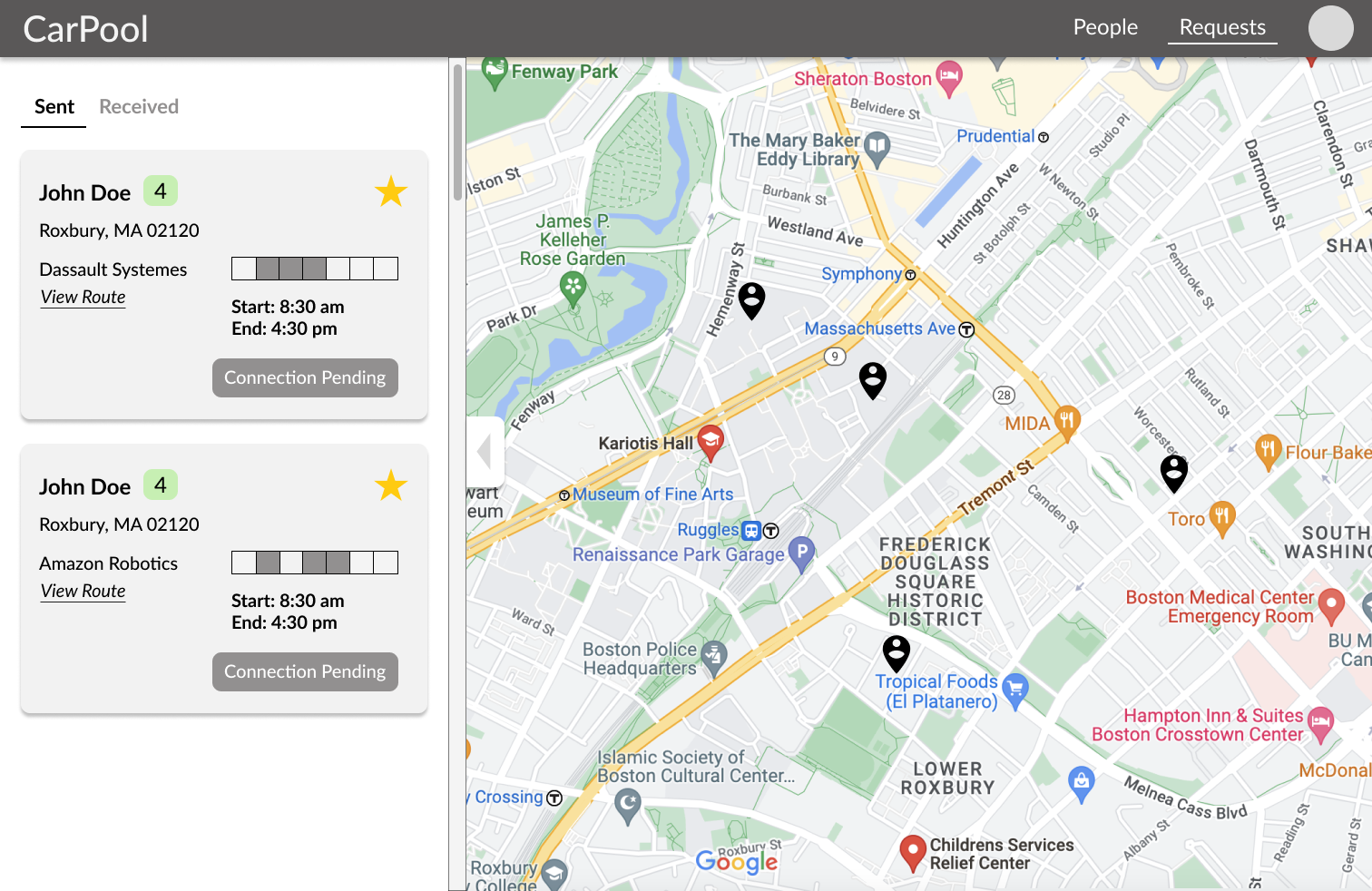The image size is (1372, 891).
Task: Collapse the side panel with the arrow tab
Action: [x=485, y=451]
